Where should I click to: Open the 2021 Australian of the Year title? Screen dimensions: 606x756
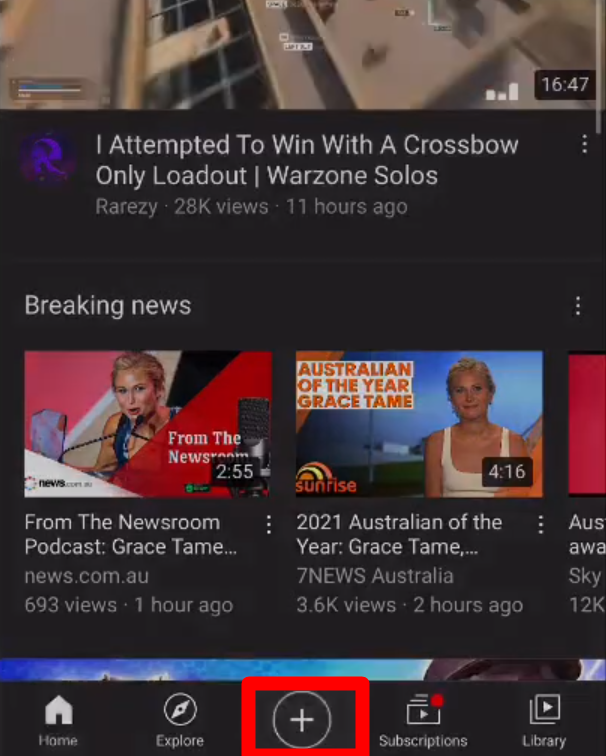point(399,534)
